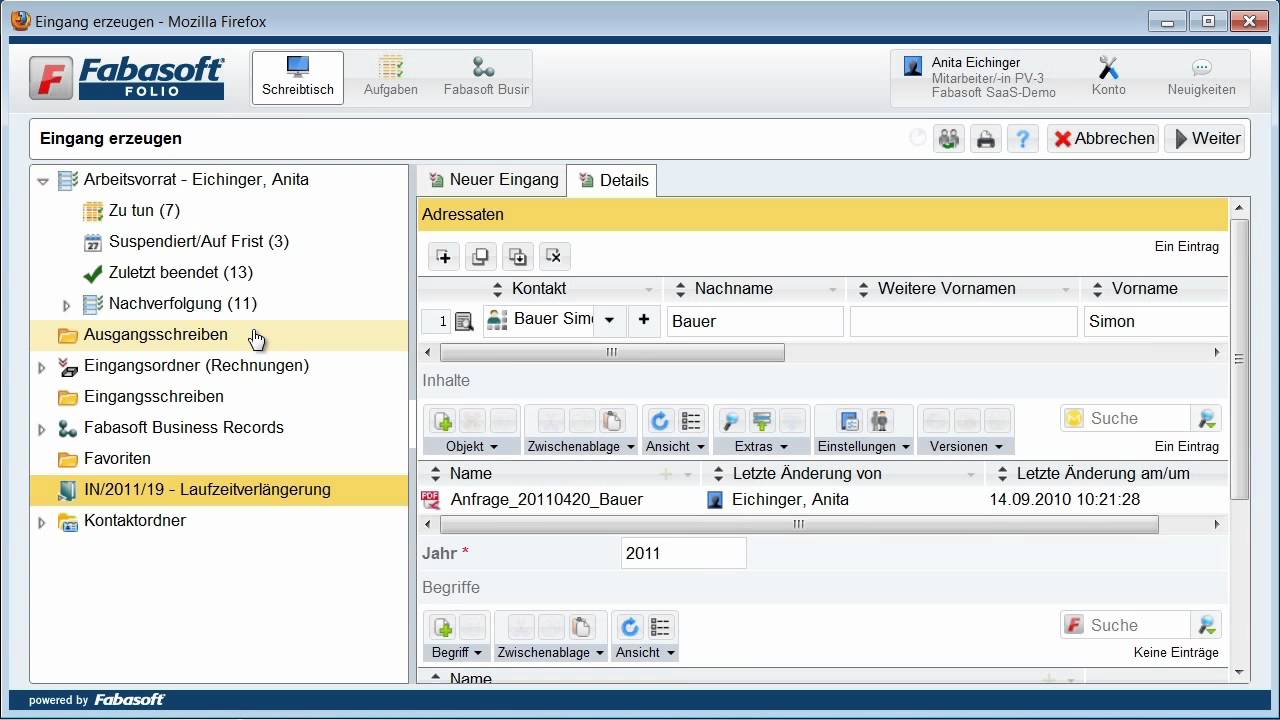The image size is (1280, 720).
Task: Click the Nachname field containing Bauer
Action: coord(756,322)
